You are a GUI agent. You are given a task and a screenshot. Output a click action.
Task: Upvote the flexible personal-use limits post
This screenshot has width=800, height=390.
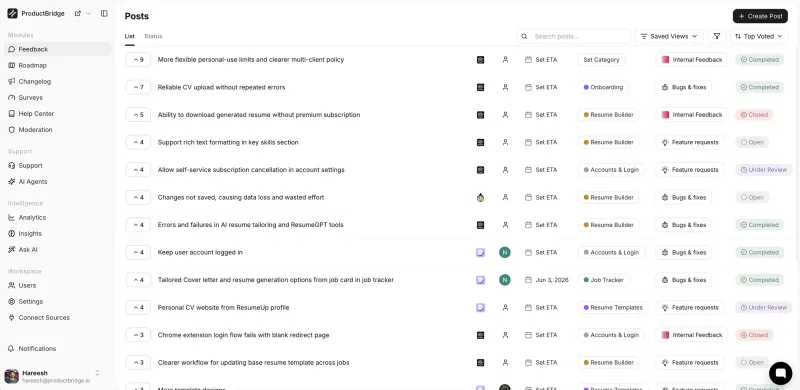[138, 60]
